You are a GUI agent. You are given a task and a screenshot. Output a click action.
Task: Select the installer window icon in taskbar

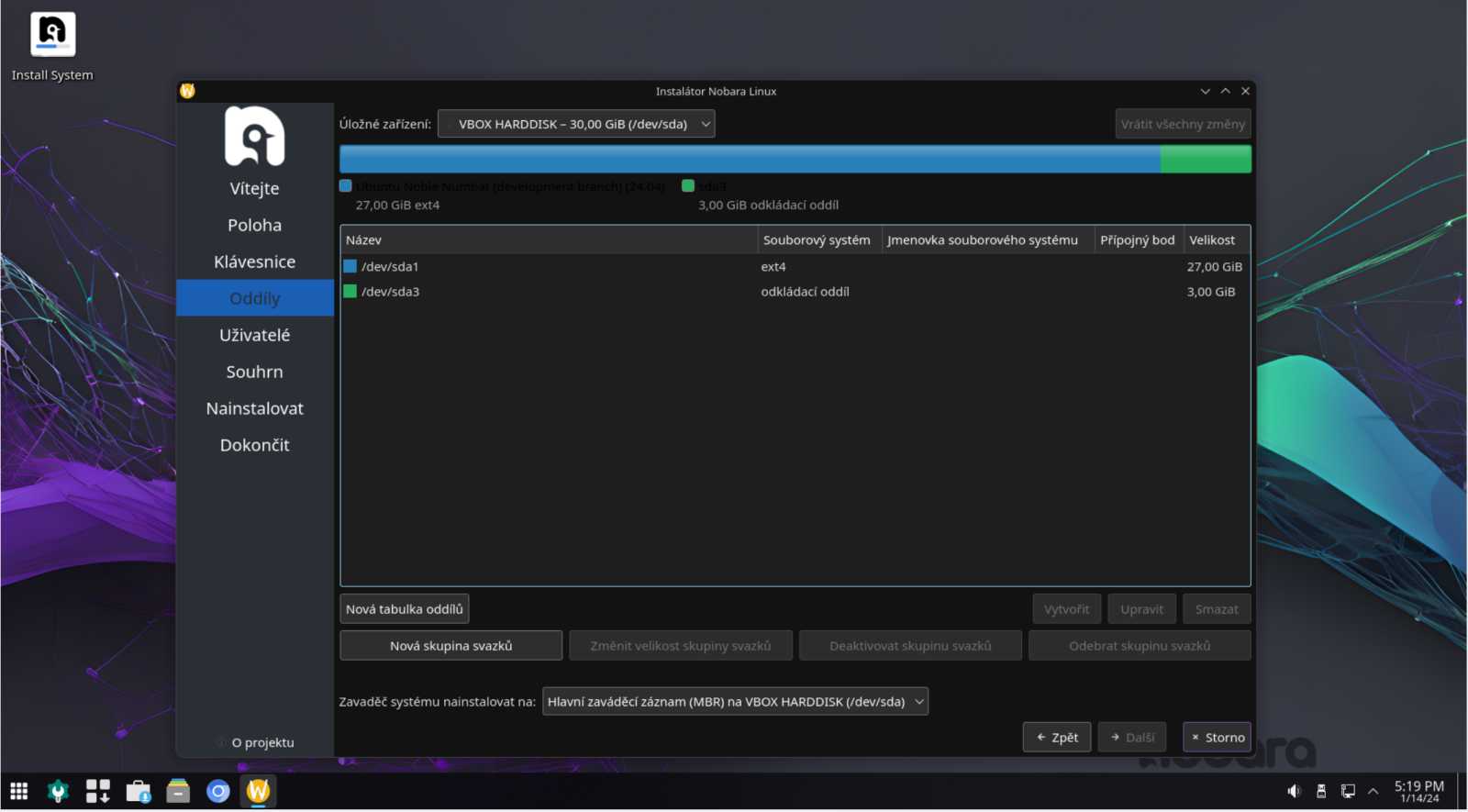(259, 791)
